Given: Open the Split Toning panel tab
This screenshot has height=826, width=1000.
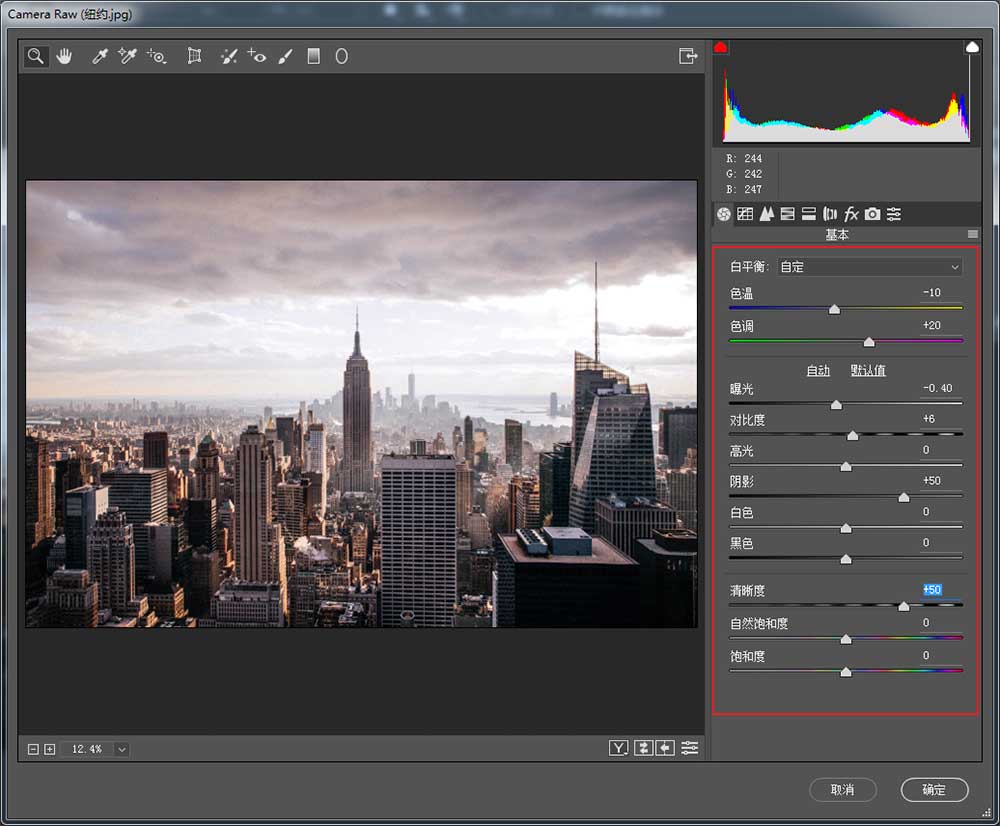Looking at the screenshot, I should [x=809, y=214].
